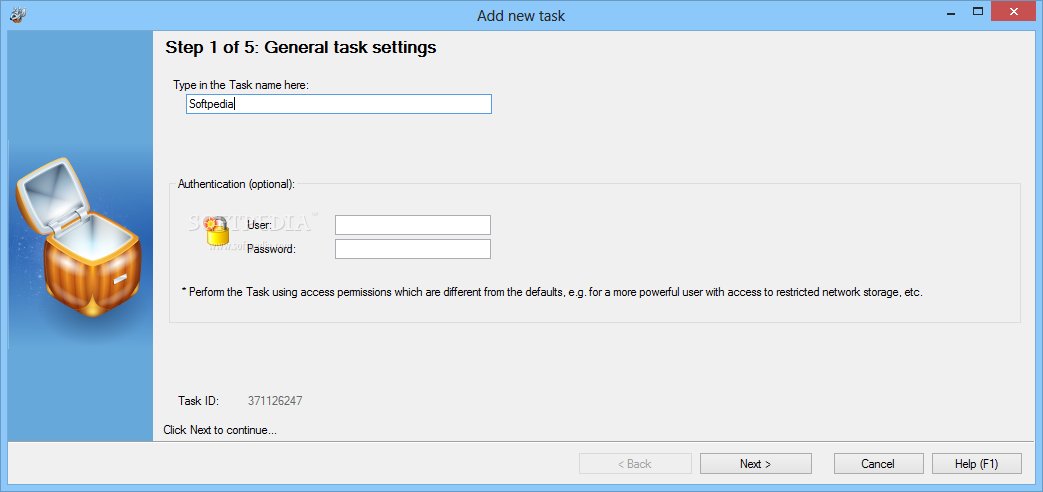This screenshot has height=492, width=1043.
Task: Maximize the Add new task window
Action: (978, 11)
